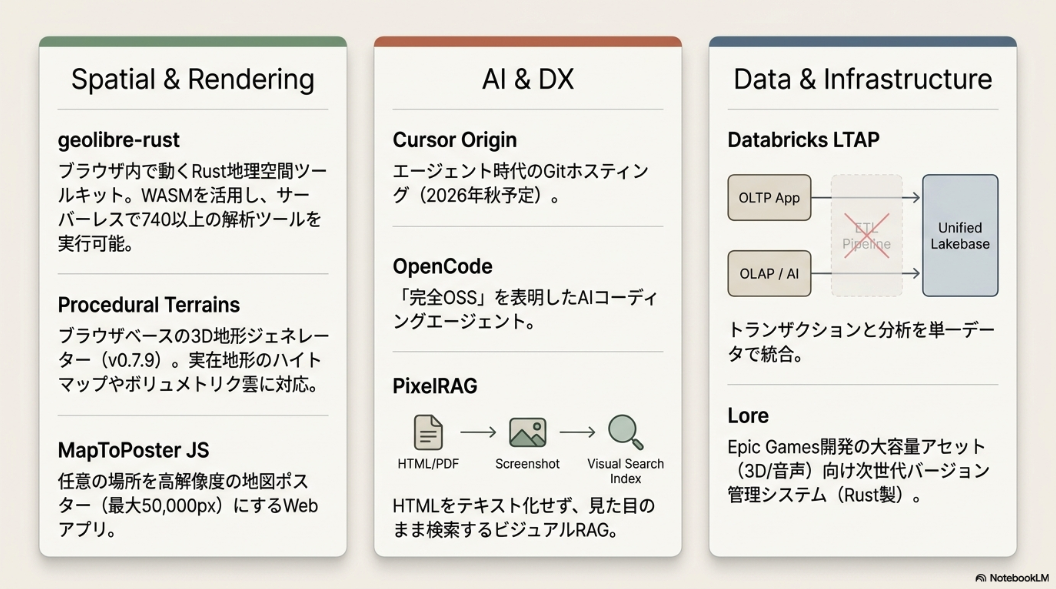
Task: Click the Visual Search Index label
Action: point(626,471)
